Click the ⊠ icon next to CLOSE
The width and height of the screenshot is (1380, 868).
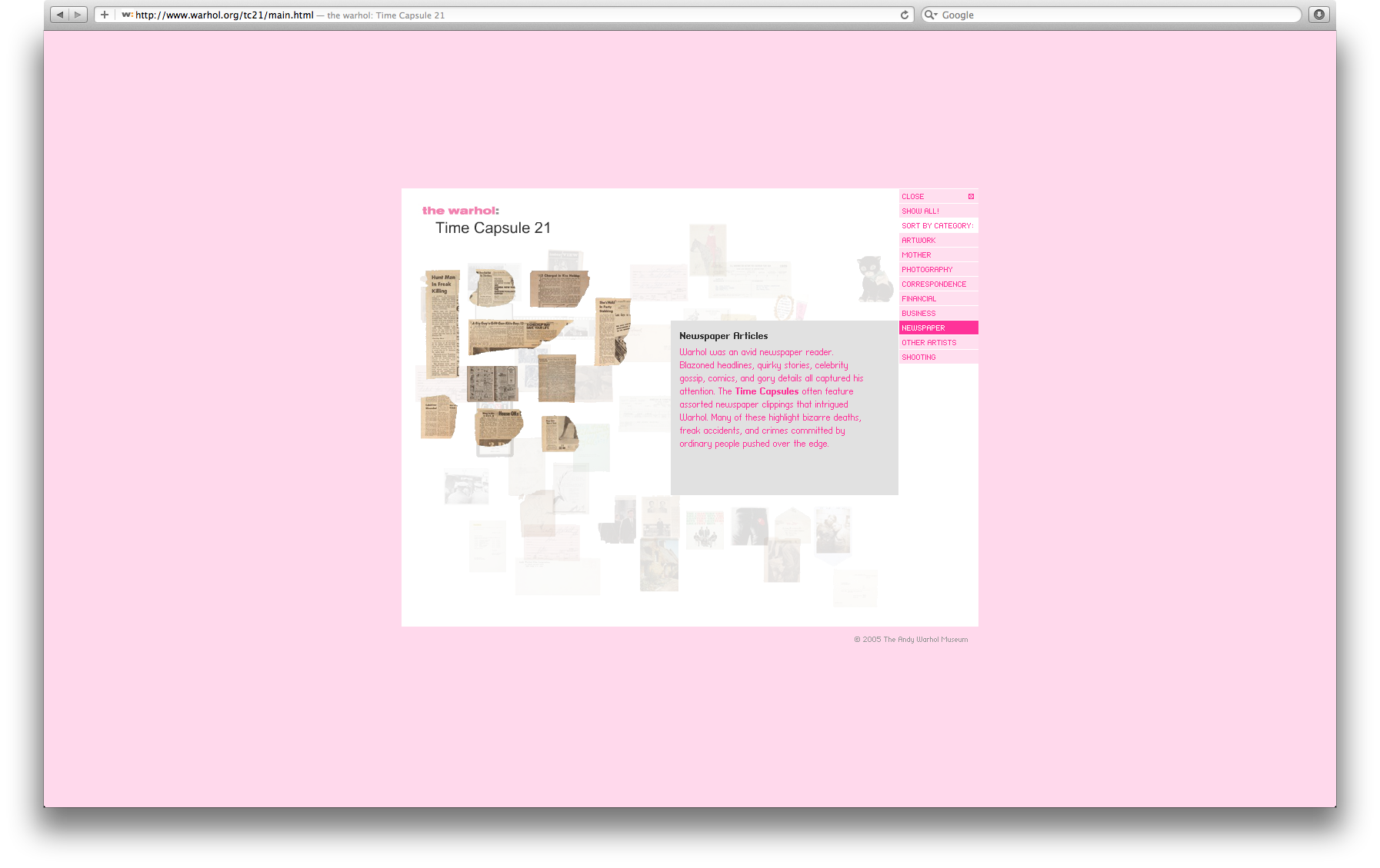pyautogui.click(x=971, y=196)
